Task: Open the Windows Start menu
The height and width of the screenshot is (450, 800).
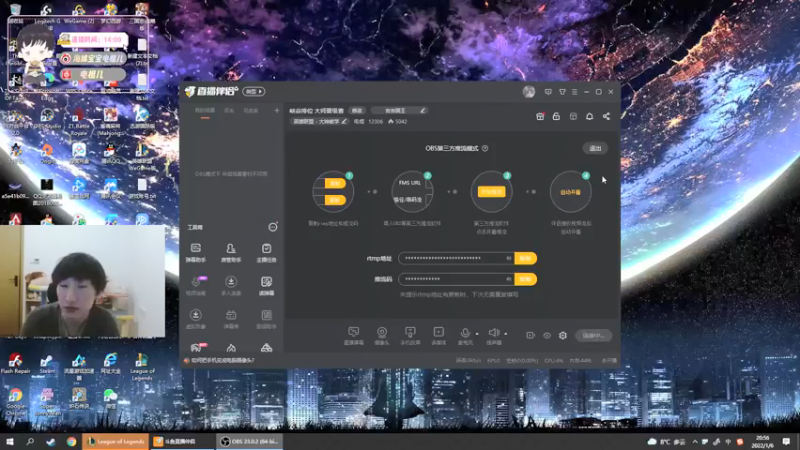Action: 10,442
